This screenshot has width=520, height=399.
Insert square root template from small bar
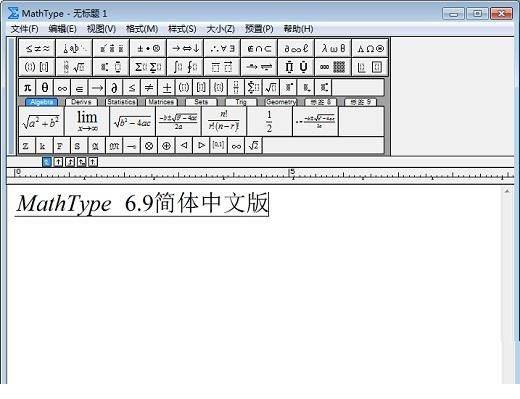[270, 88]
